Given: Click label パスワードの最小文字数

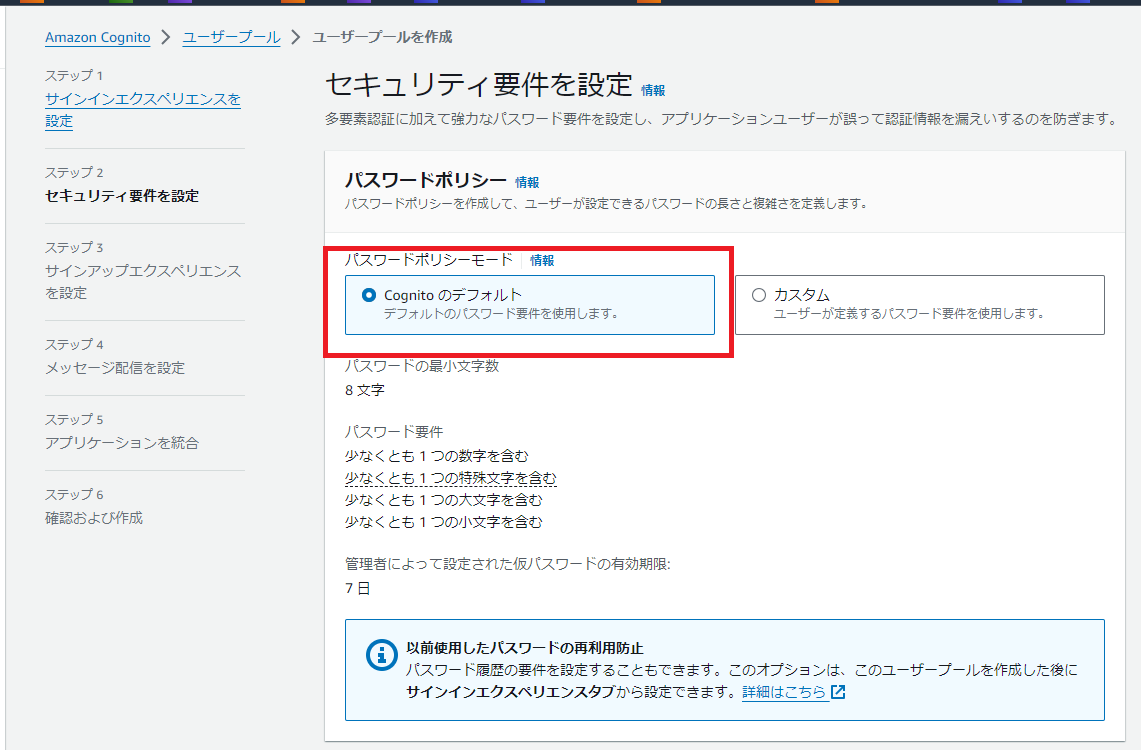Looking at the screenshot, I should [422, 366].
